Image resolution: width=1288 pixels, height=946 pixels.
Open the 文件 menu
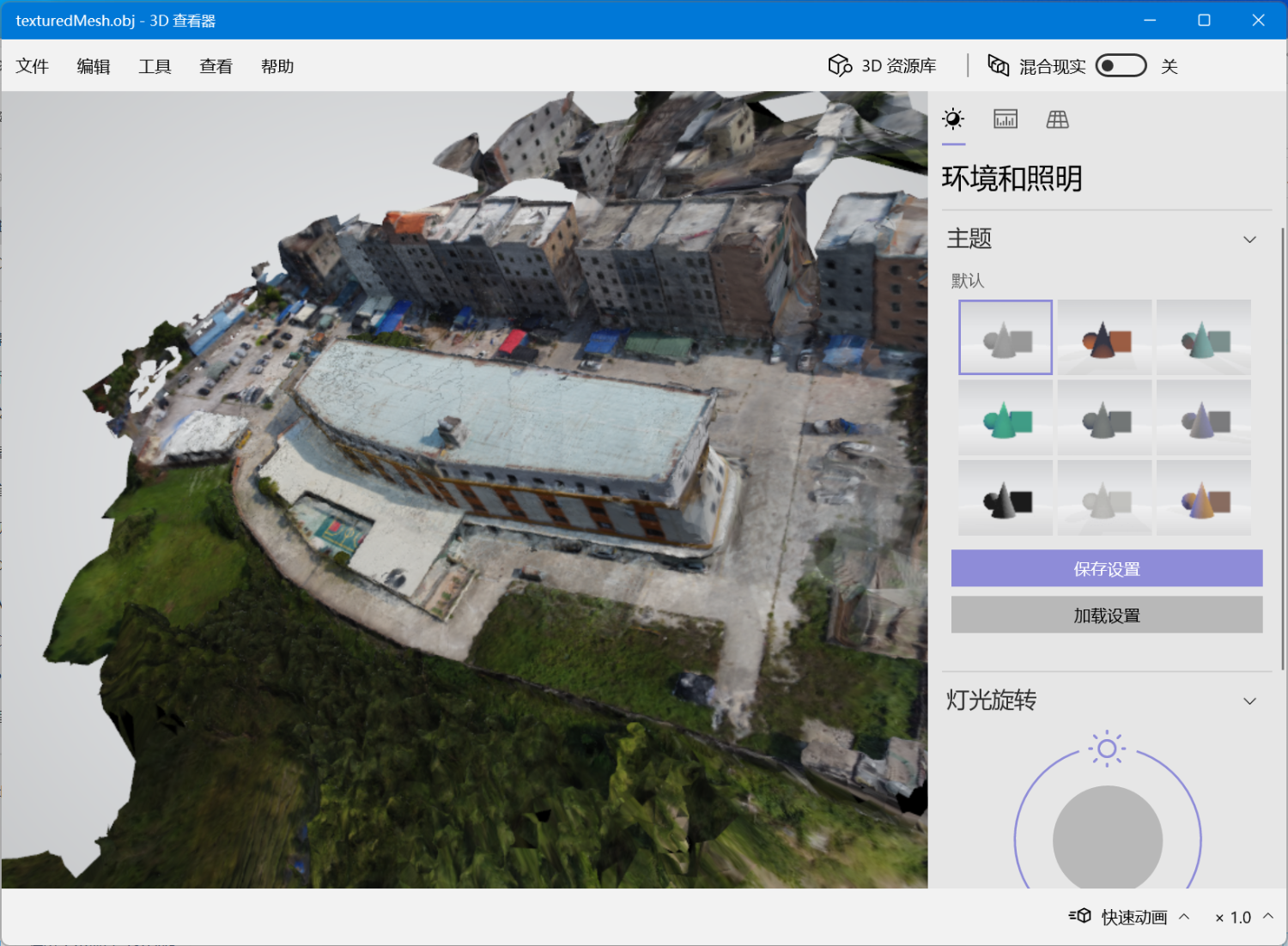[33, 66]
